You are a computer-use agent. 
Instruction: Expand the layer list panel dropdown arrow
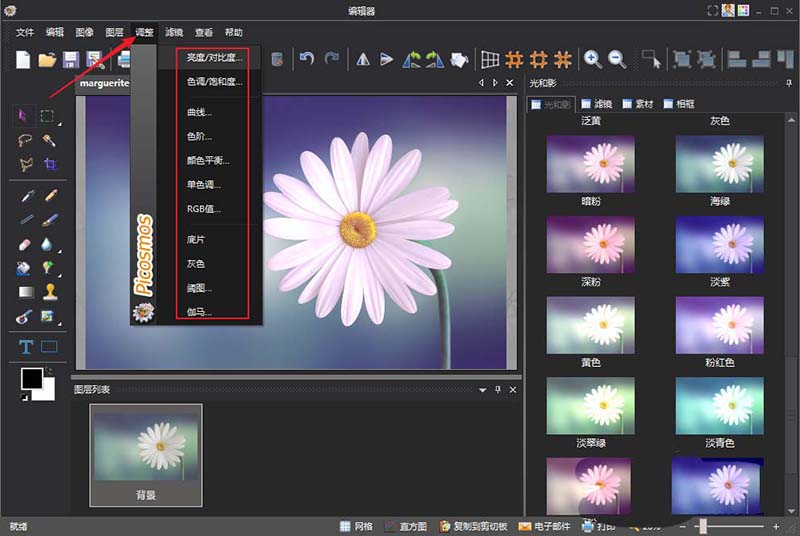coord(482,390)
